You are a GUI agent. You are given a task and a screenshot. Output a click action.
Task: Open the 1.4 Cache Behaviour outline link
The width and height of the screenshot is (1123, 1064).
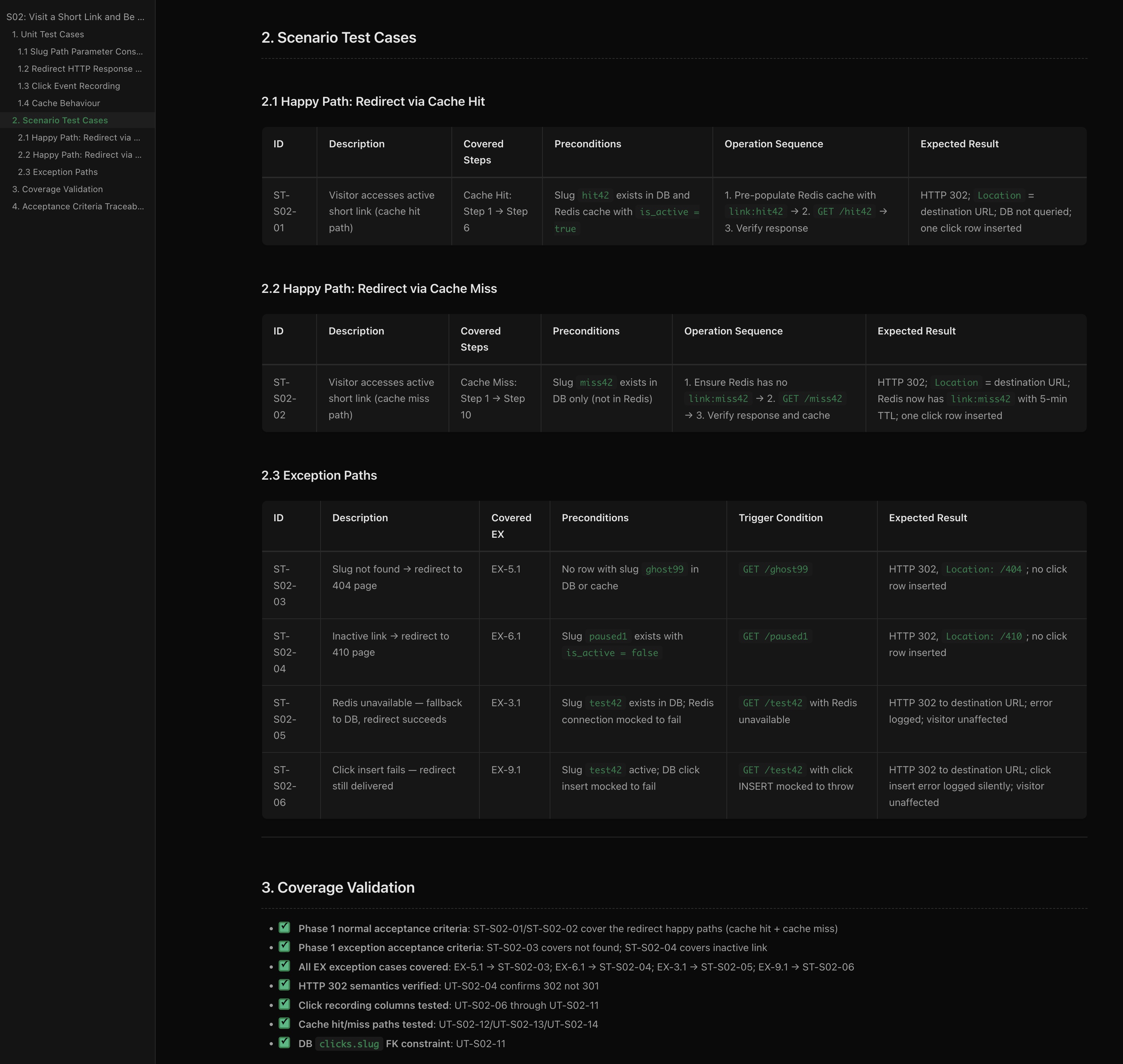click(58, 103)
